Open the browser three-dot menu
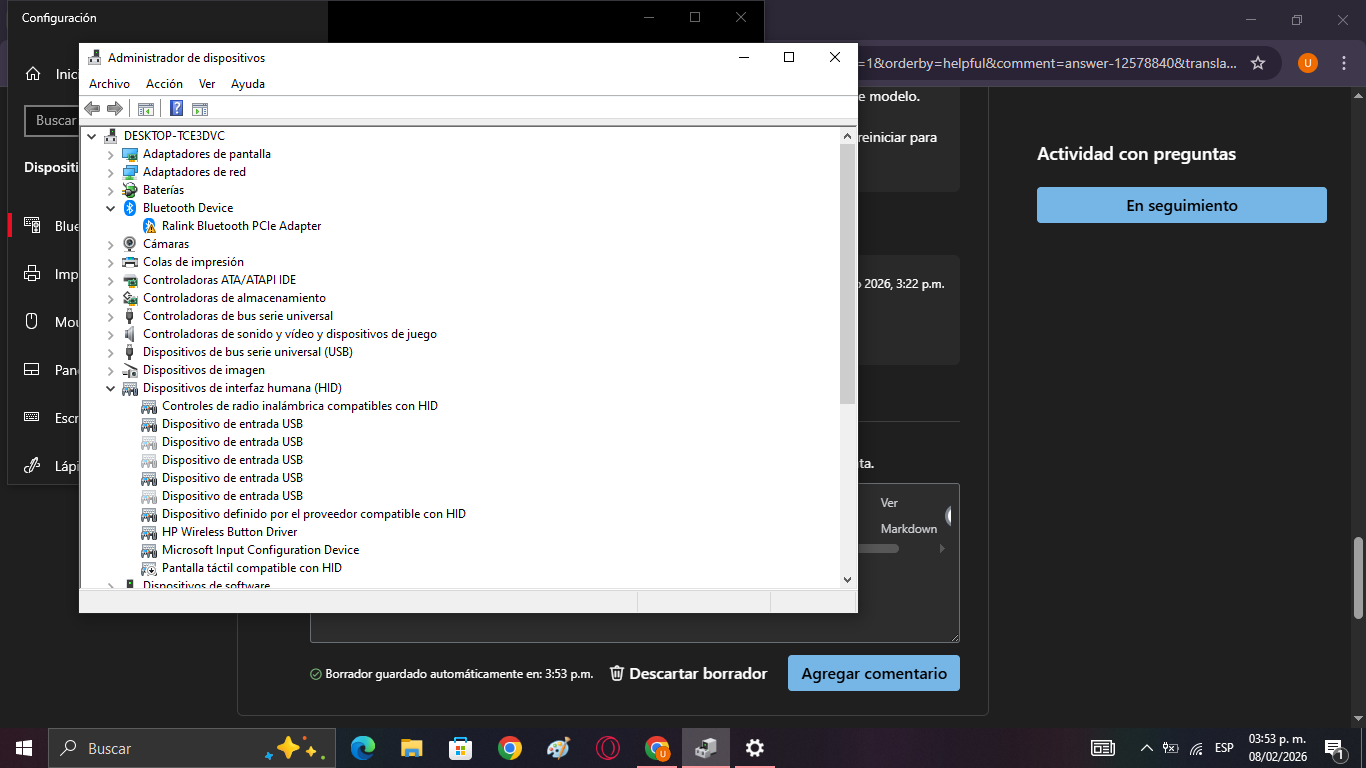The width and height of the screenshot is (1366, 768). (x=1345, y=63)
